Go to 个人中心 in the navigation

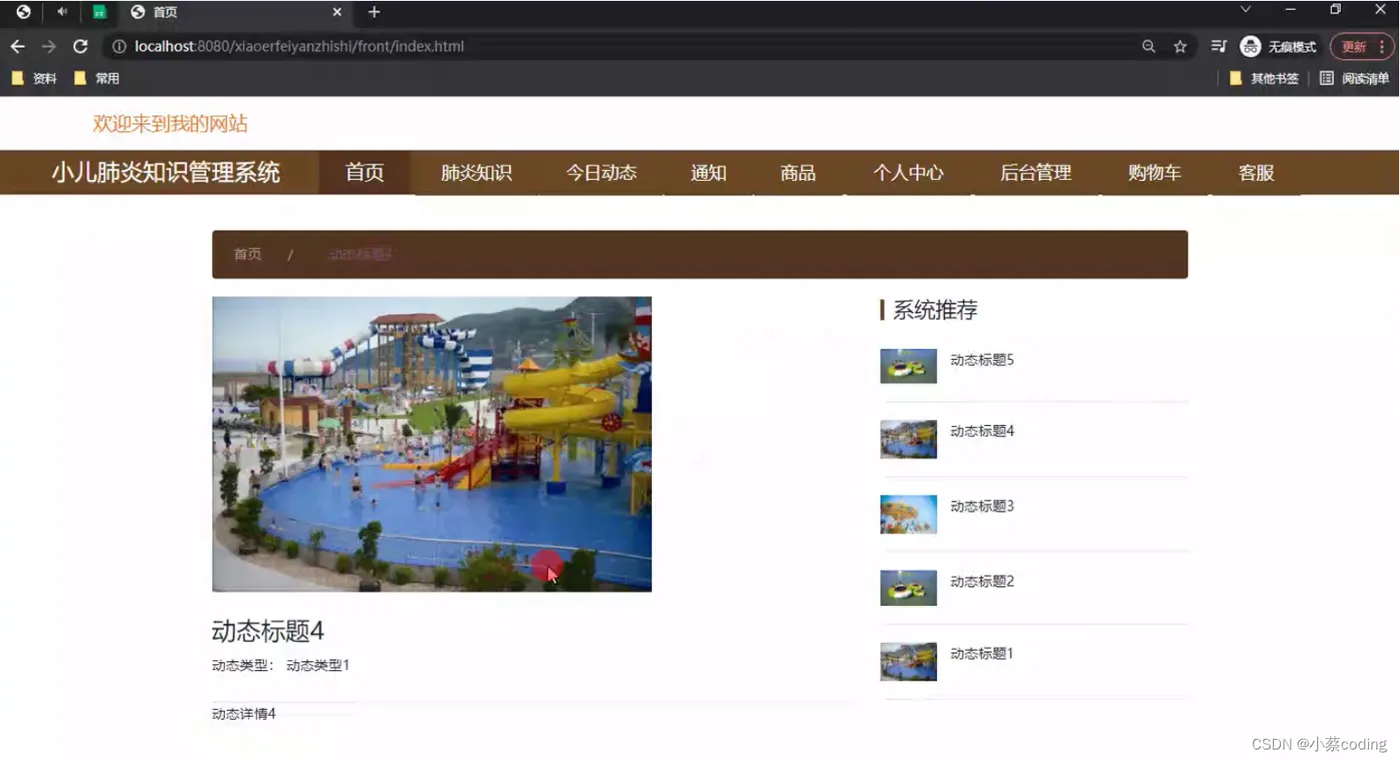[x=908, y=172]
